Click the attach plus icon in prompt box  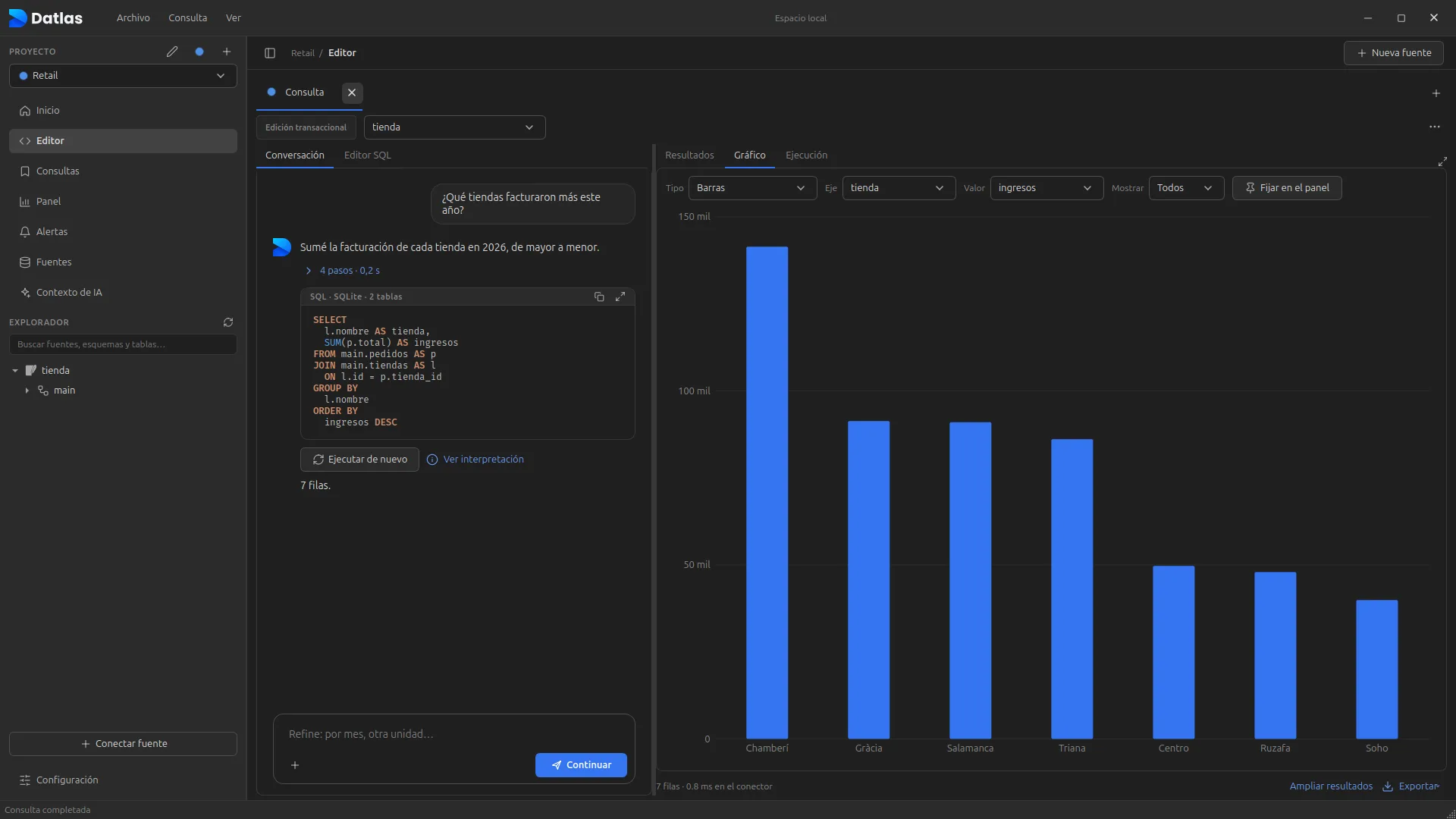coord(295,765)
